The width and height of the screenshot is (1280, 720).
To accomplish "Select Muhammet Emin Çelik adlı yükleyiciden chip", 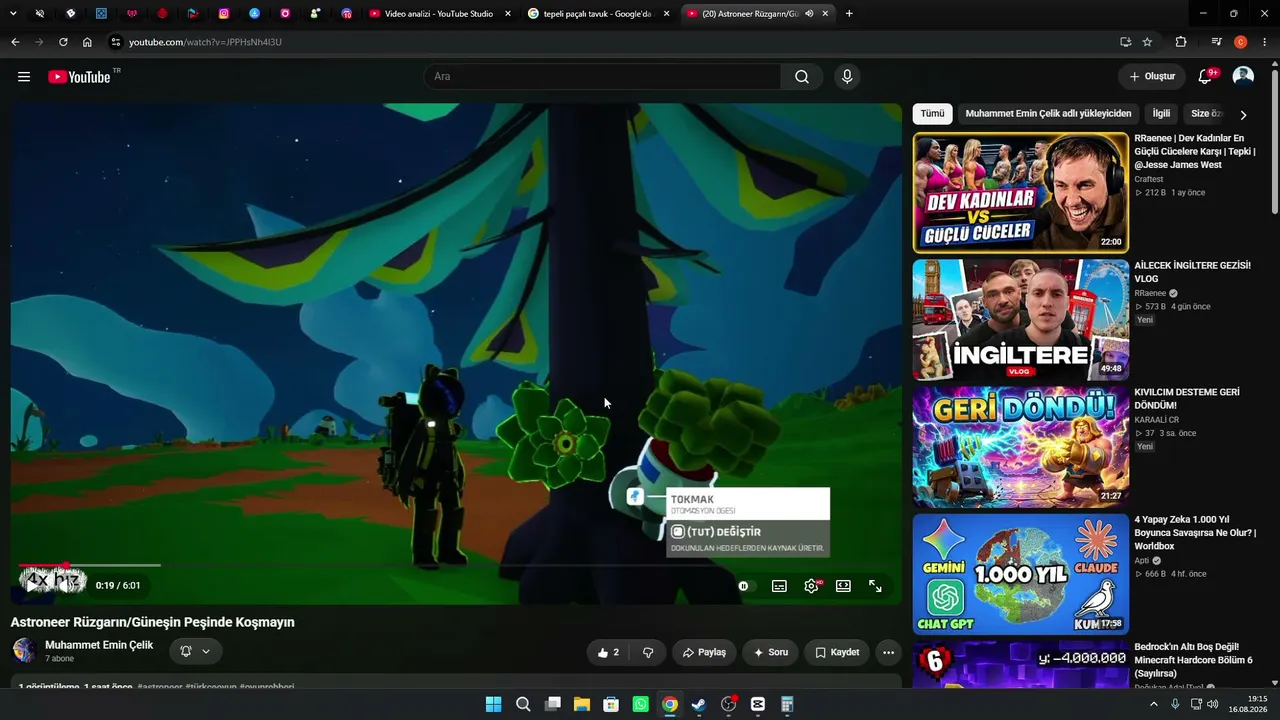I will pos(1048,114).
